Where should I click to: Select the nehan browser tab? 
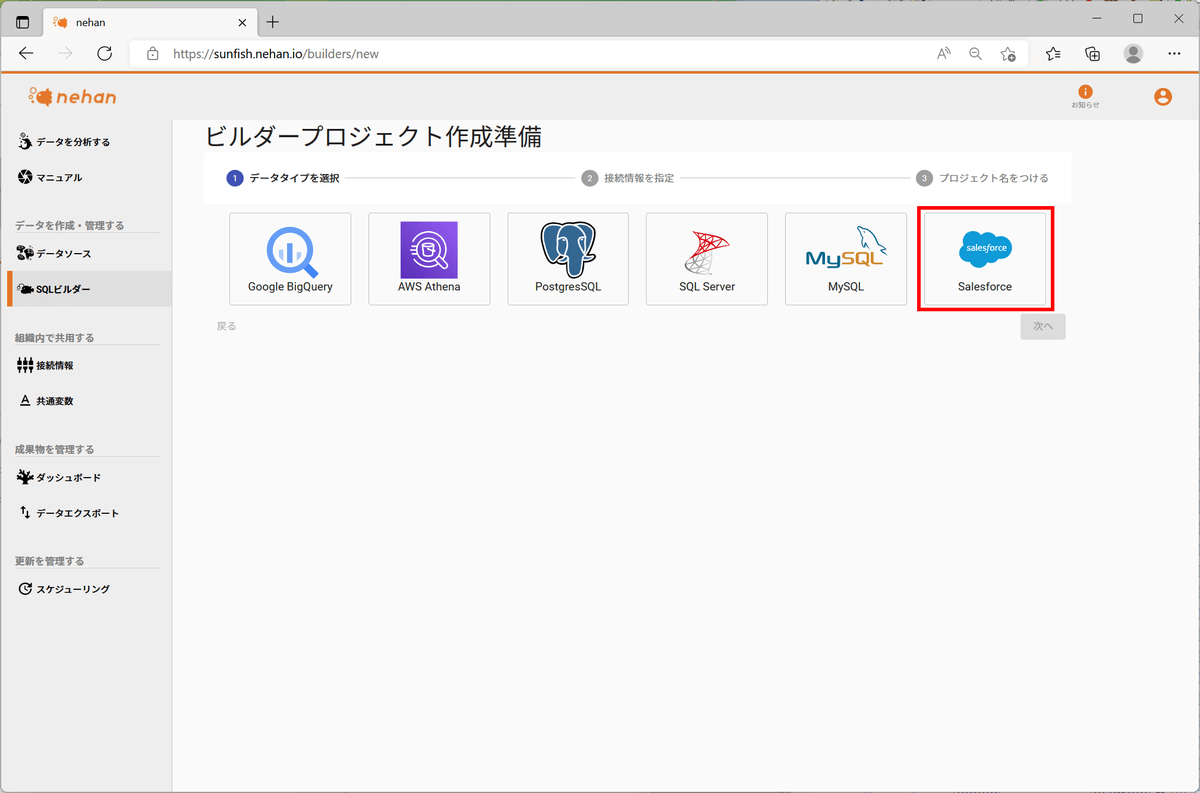click(149, 22)
